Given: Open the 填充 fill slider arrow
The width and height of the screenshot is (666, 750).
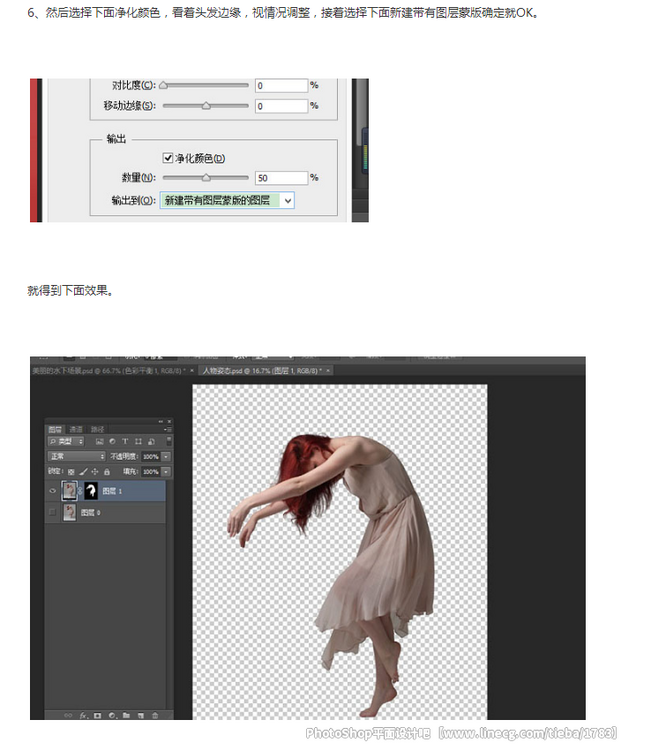Looking at the screenshot, I should tap(166, 472).
